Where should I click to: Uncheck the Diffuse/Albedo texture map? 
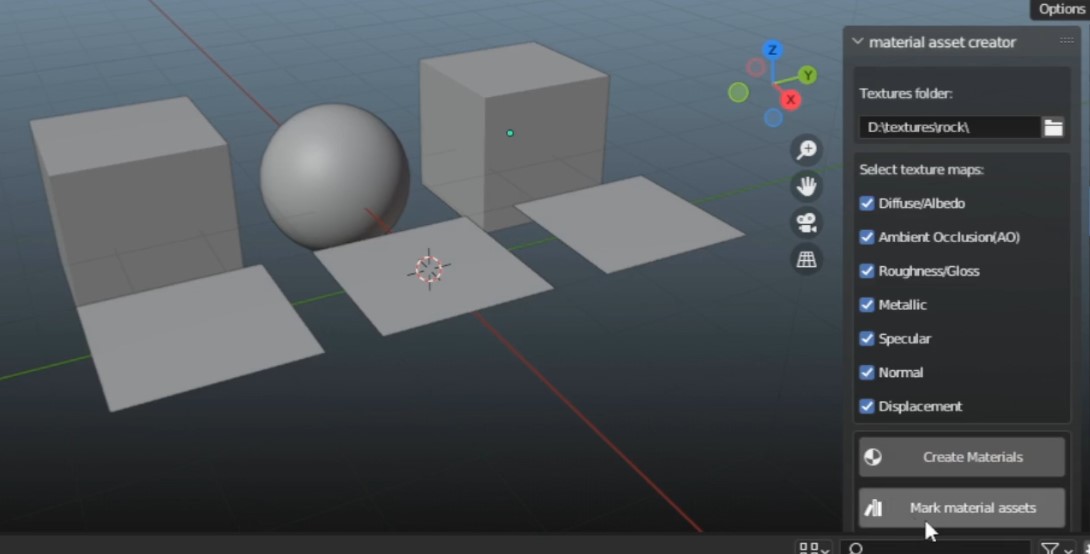click(x=867, y=203)
